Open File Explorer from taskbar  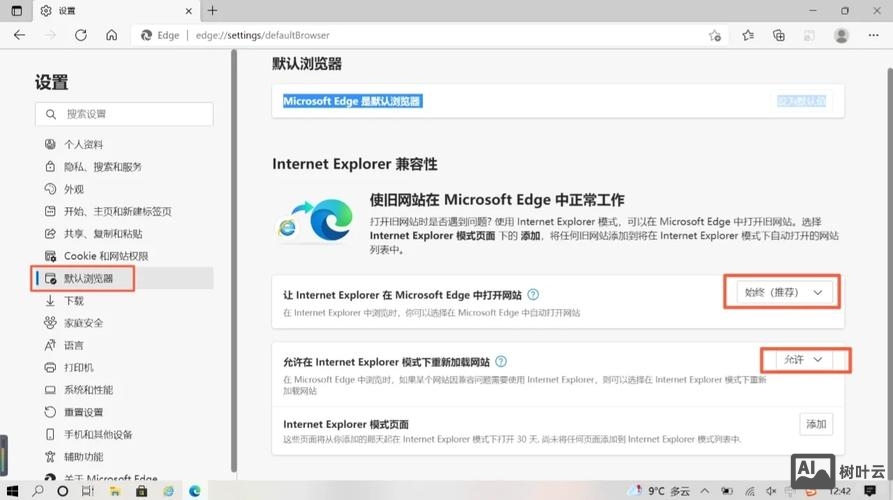point(115,491)
